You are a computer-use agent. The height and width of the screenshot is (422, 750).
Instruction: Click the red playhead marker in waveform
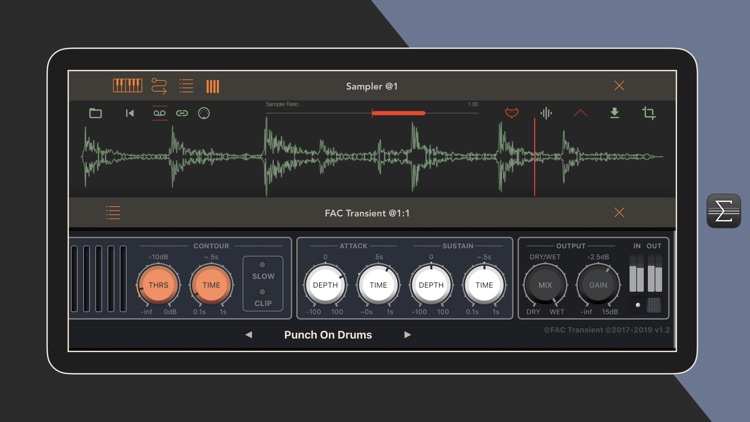tap(535, 157)
